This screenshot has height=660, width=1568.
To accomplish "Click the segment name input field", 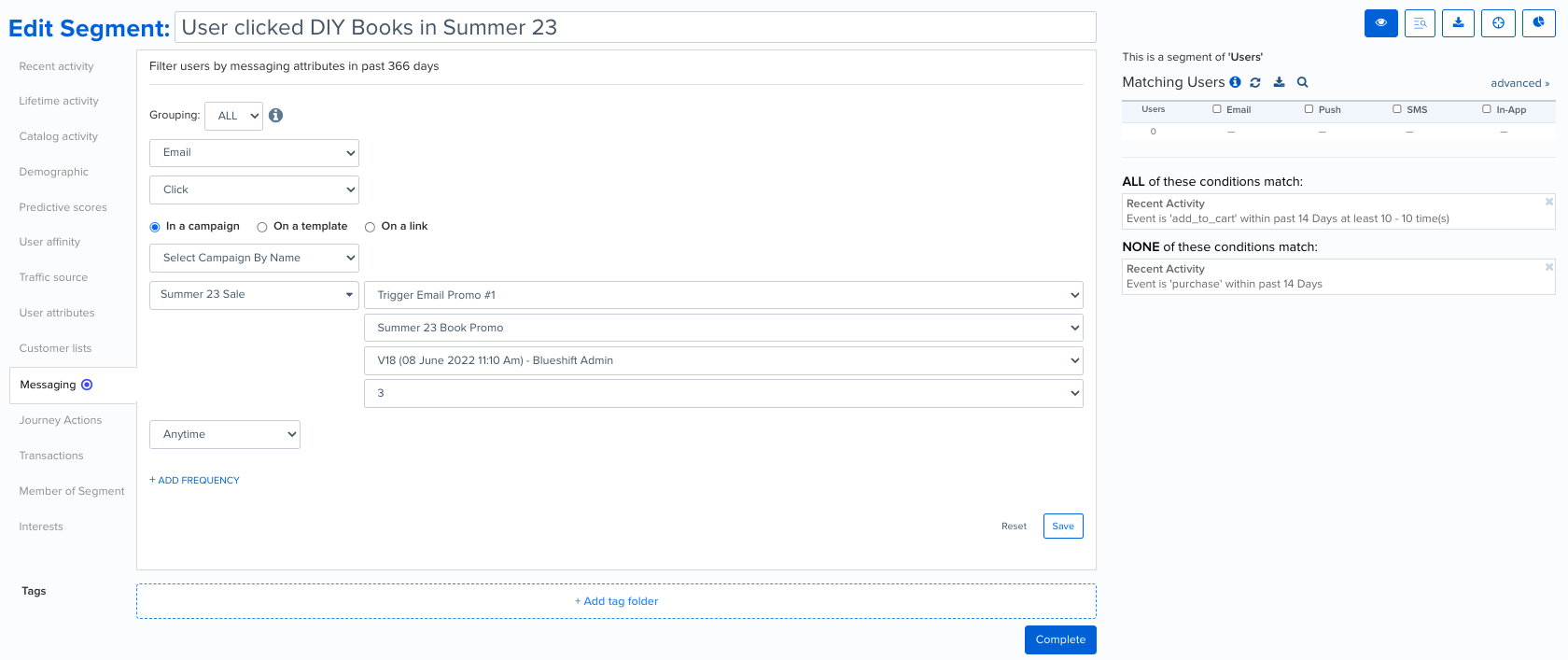I will pyautogui.click(x=636, y=27).
